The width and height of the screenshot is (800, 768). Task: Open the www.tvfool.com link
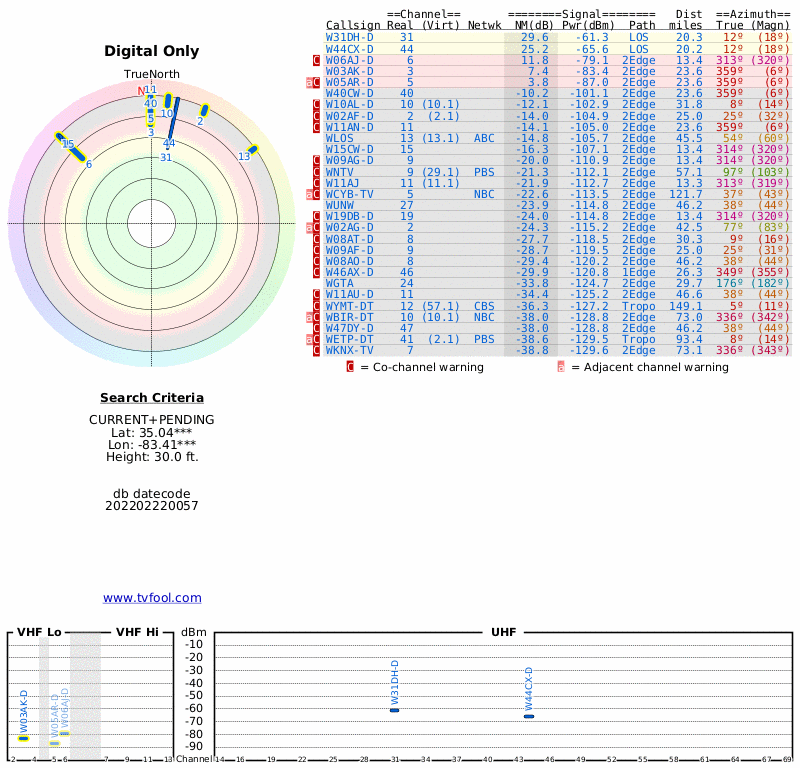pyautogui.click(x=152, y=598)
